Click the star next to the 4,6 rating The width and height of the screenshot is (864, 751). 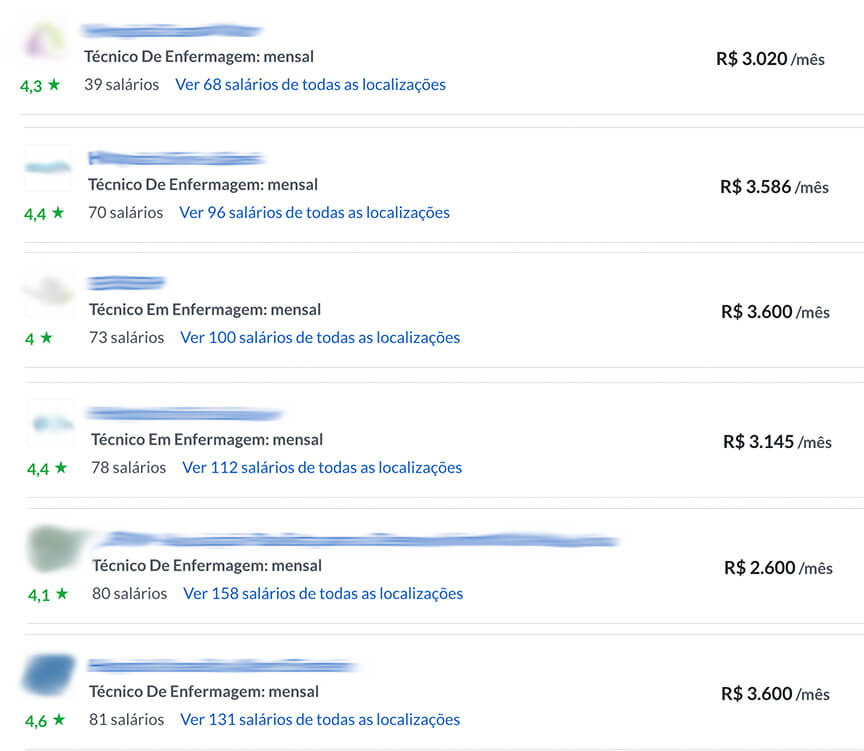pyautogui.click(x=60, y=719)
